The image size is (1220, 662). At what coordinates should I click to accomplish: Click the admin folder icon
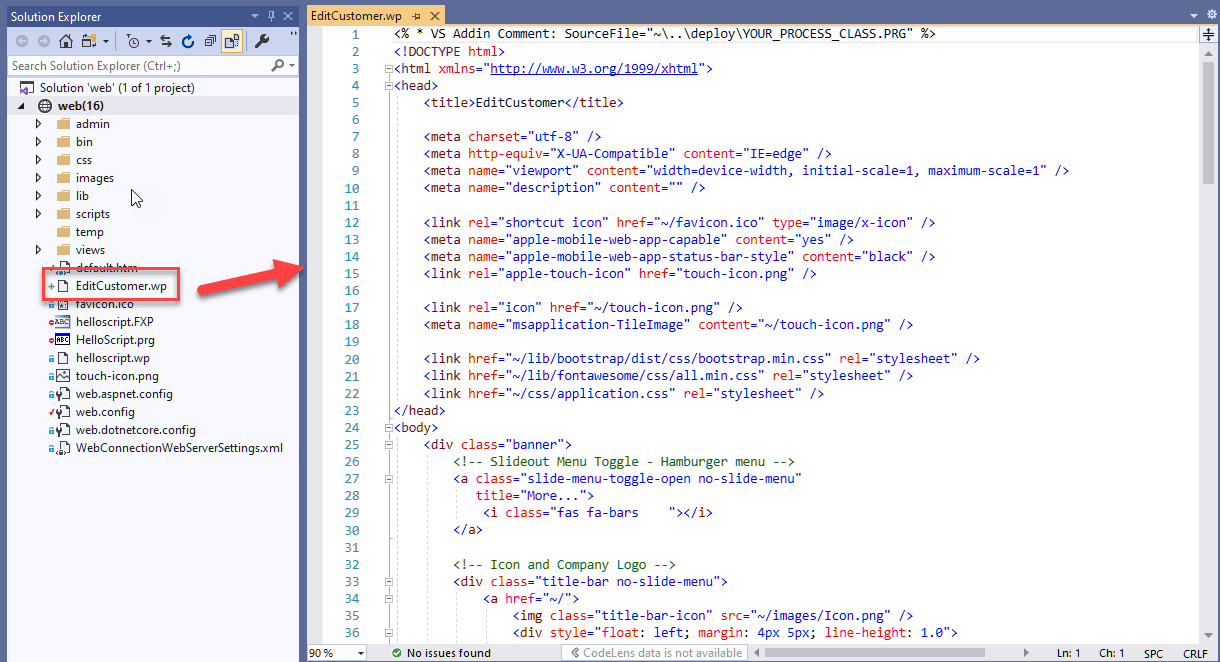coord(63,124)
